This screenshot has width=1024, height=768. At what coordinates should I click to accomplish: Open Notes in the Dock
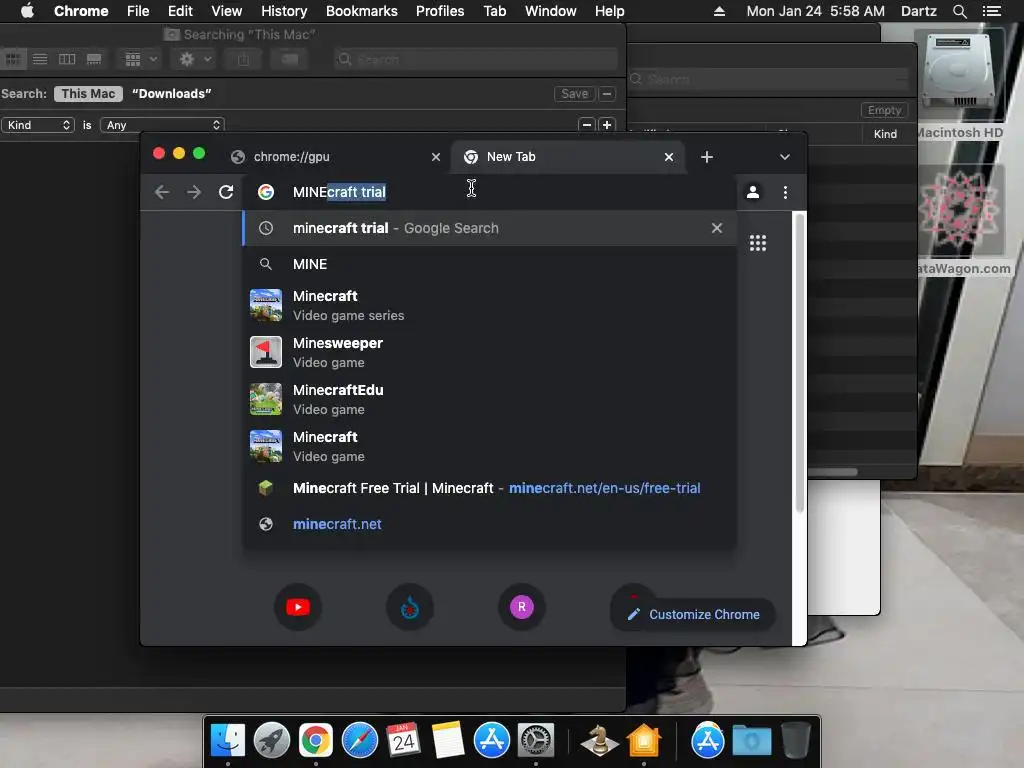point(447,741)
